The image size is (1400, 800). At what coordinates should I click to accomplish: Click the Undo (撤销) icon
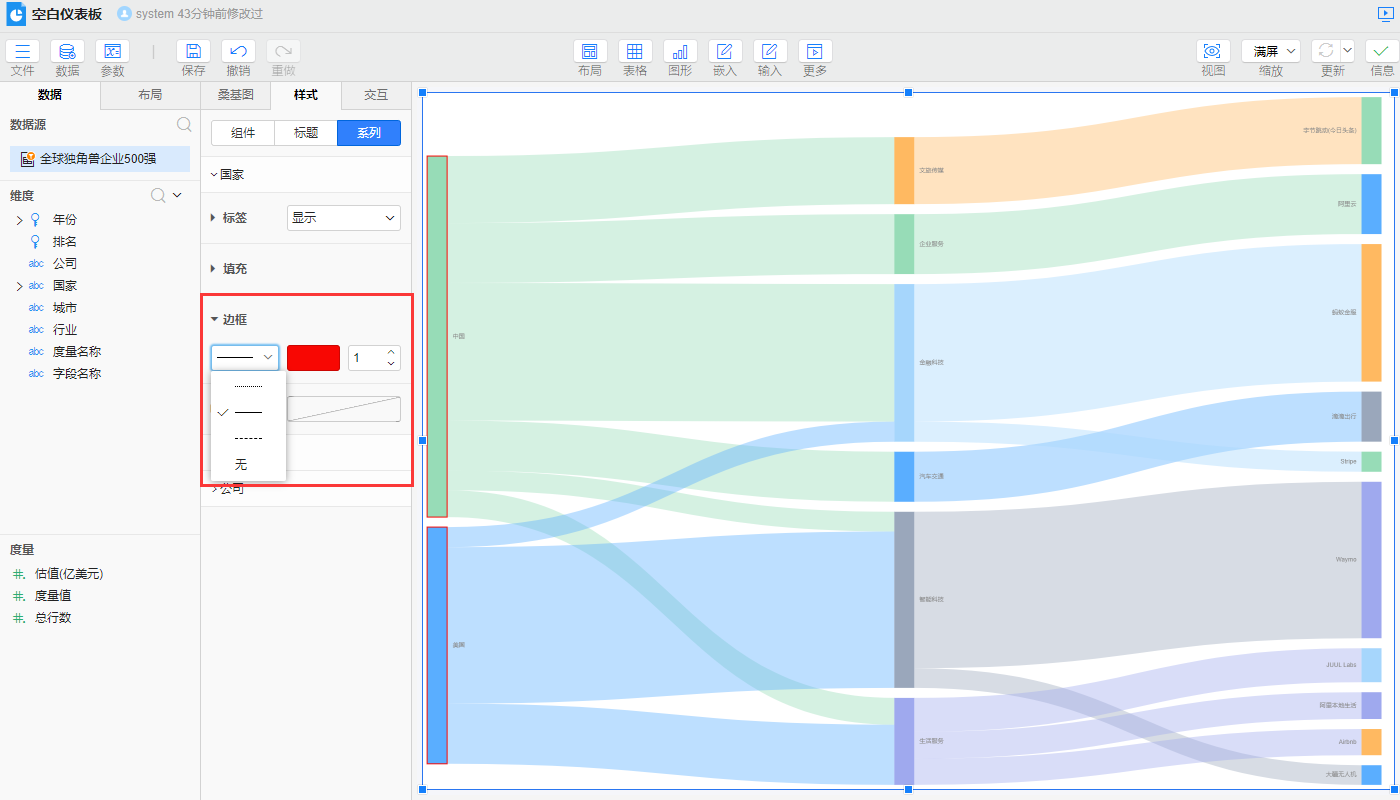click(238, 52)
